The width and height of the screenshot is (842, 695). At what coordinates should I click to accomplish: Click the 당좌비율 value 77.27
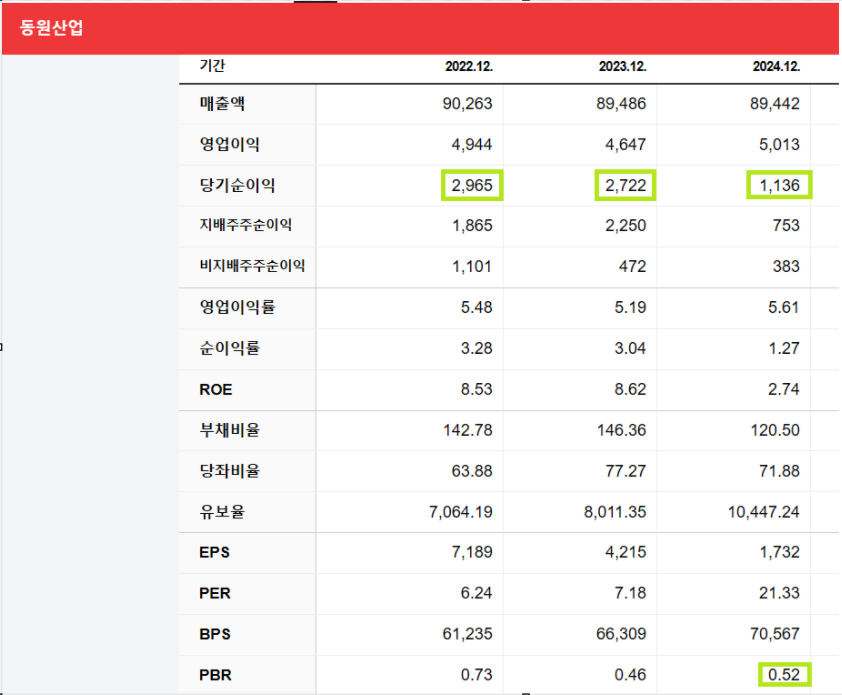pos(626,470)
